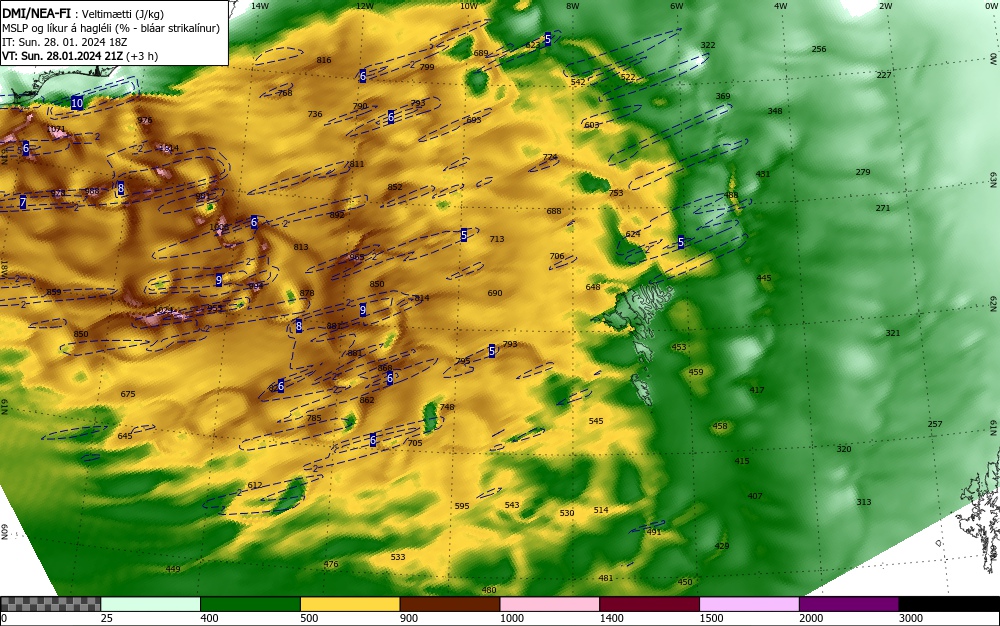Click the '8W' longitude label
Image resolution: width=1000 pixels, height=626 pixels.
click(573, 6)
